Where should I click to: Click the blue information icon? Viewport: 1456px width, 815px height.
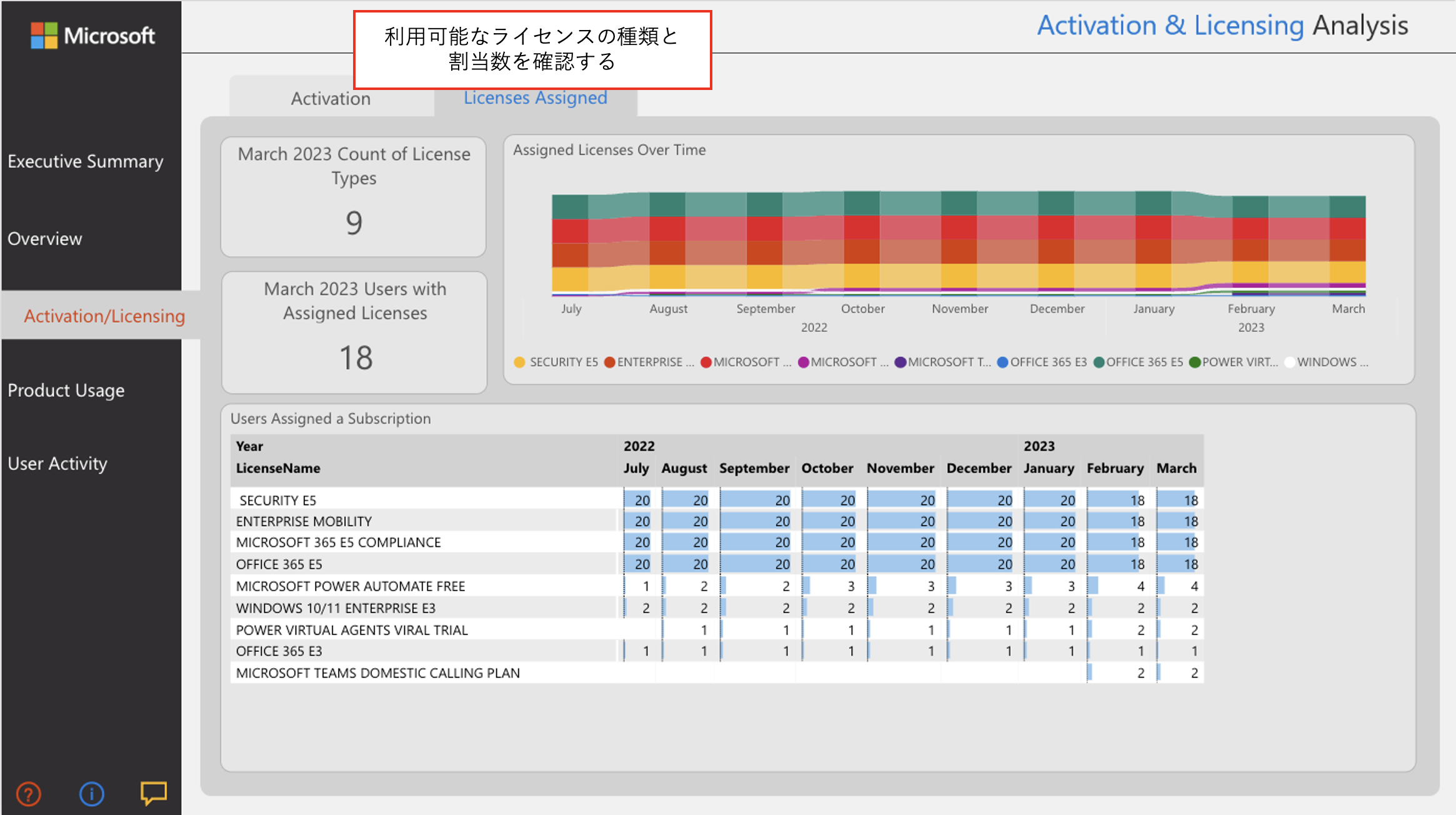tap(91, 794)
